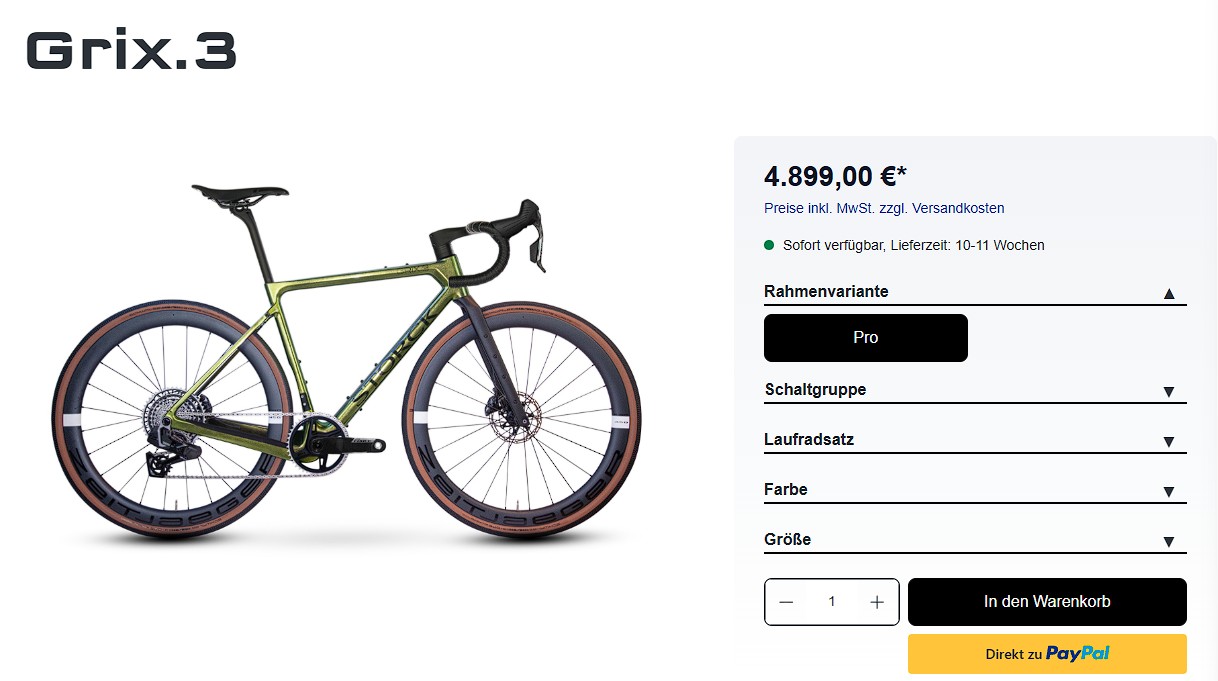Decrease quantity with the minus icon
The image size is (1218, 681).
(786, 602)
